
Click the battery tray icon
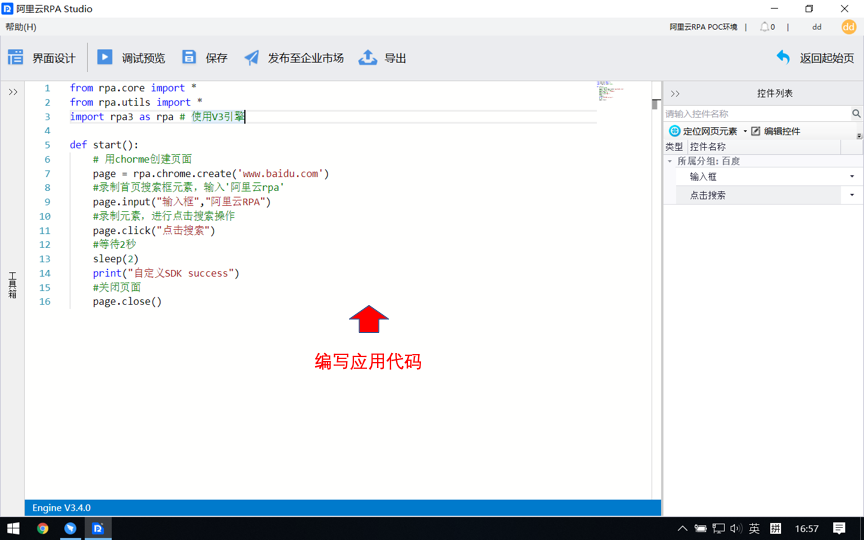pos(700,528)
